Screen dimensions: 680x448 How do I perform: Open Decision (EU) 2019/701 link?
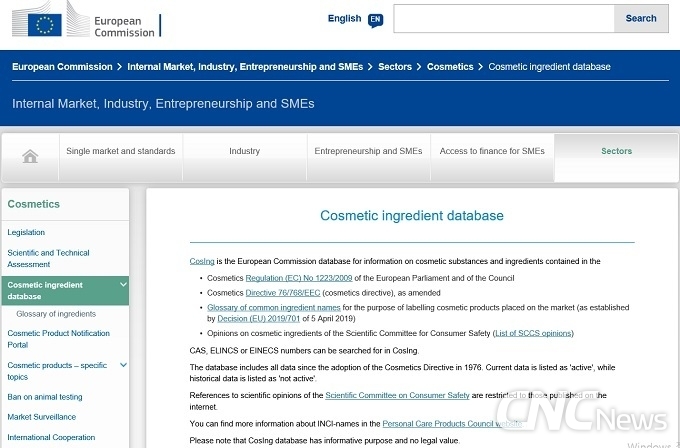pos(258,319)
